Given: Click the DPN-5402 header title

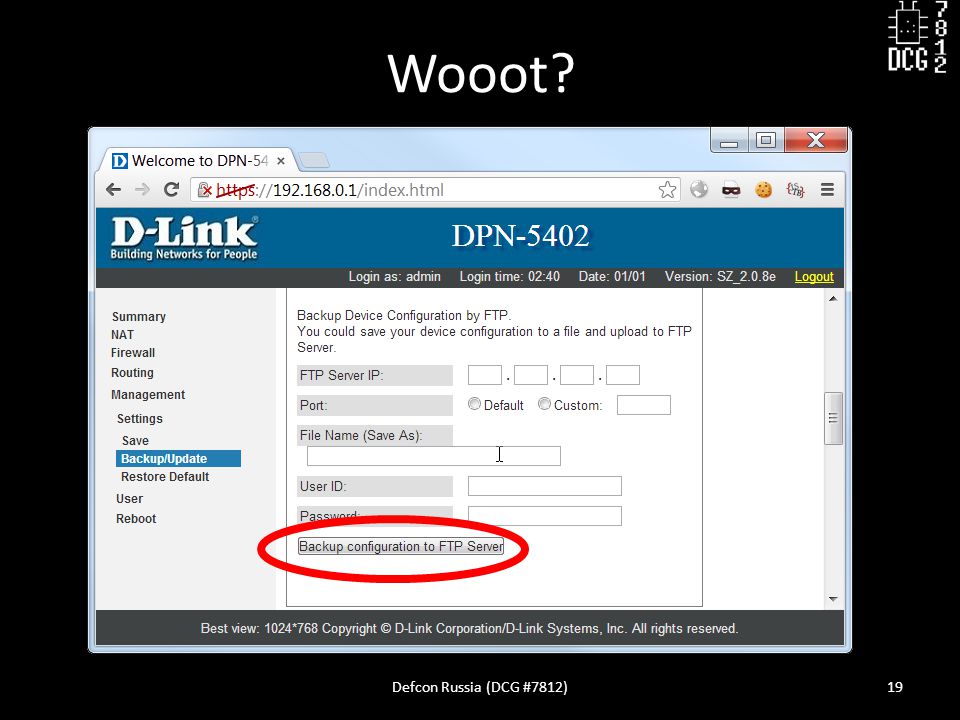Looking at the screenshot, I should 520,236.
